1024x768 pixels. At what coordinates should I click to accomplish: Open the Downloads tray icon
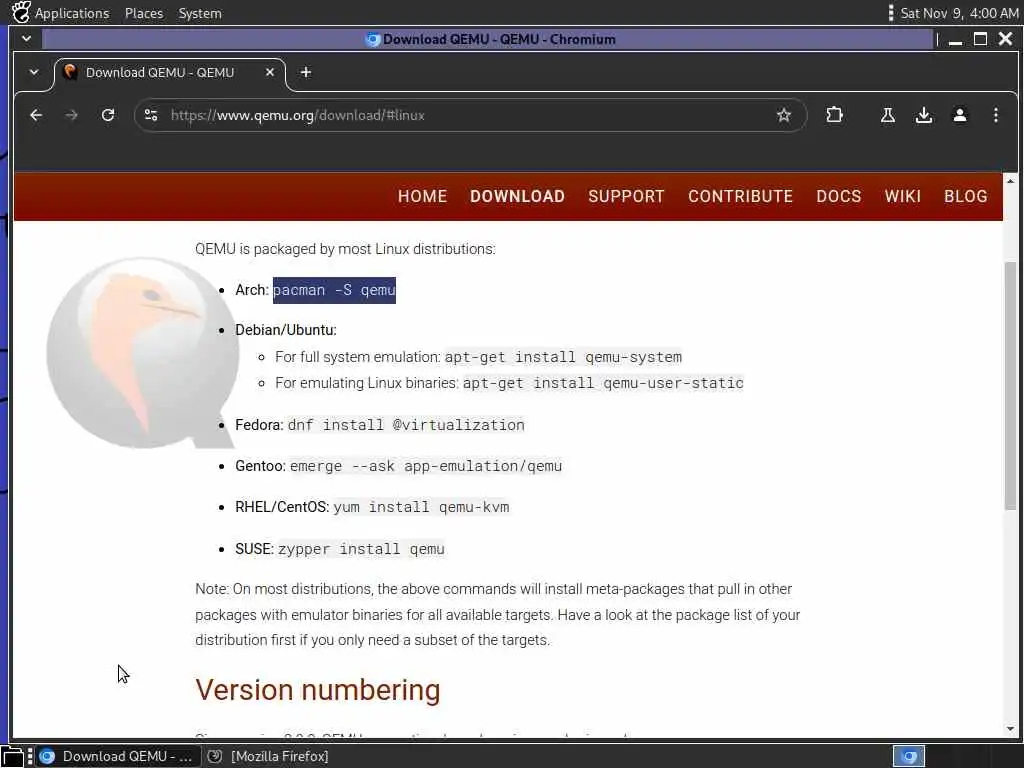click(923, 116)
